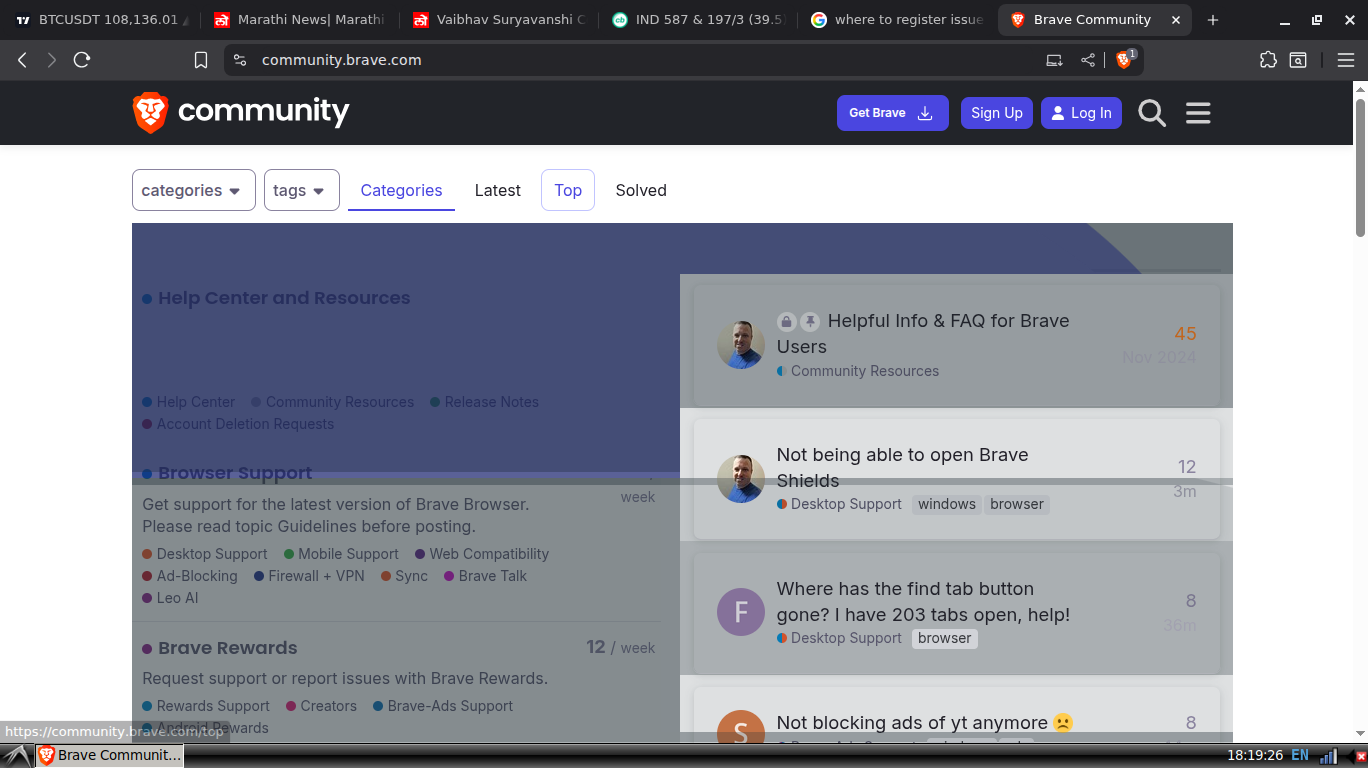Click the Log In button
This screenshot has height=768, width=1368.
pyautogui.click(x=1081, y=113)
